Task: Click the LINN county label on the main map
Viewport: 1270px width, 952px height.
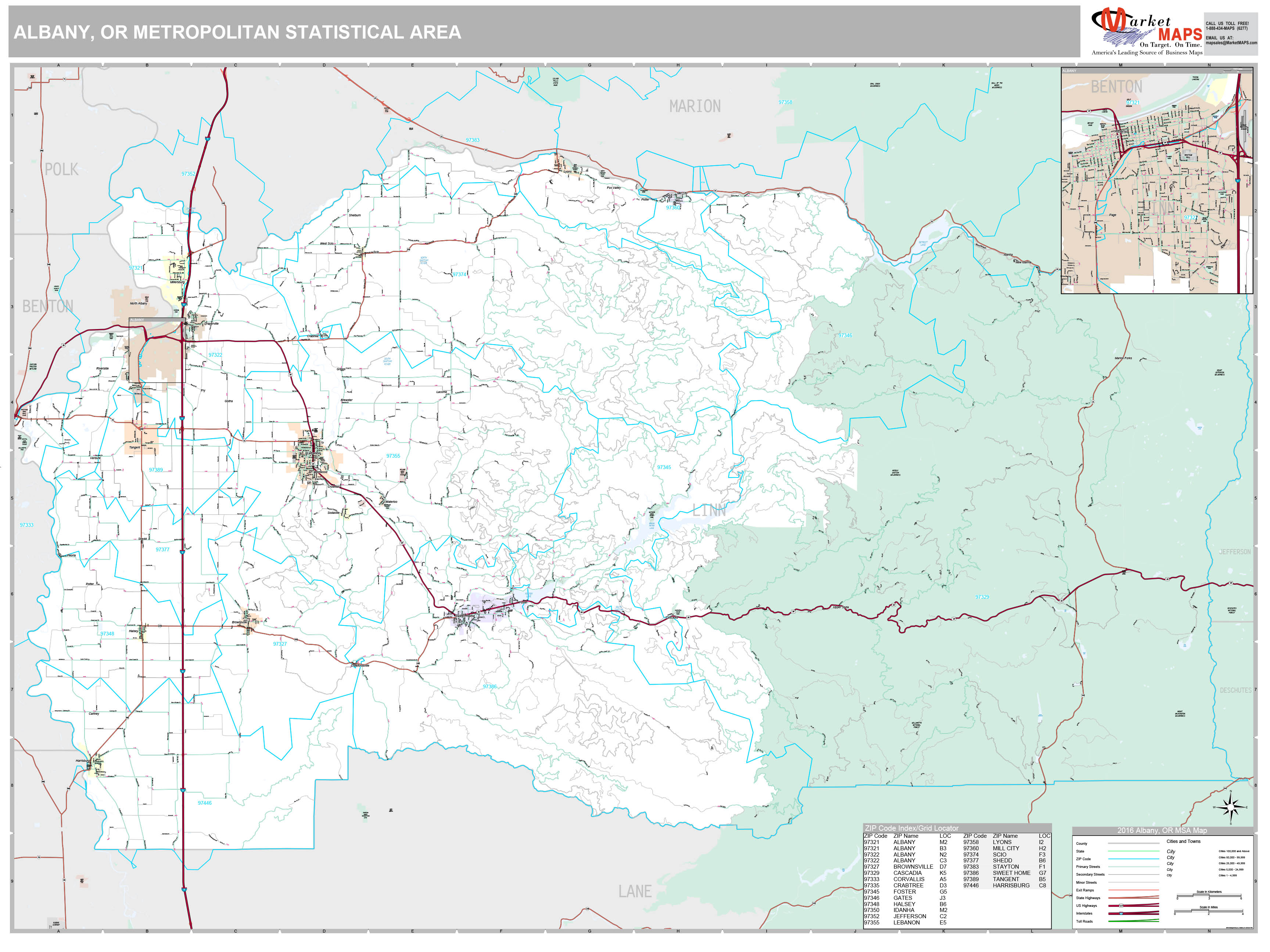Action: click(x=709, y=510)
